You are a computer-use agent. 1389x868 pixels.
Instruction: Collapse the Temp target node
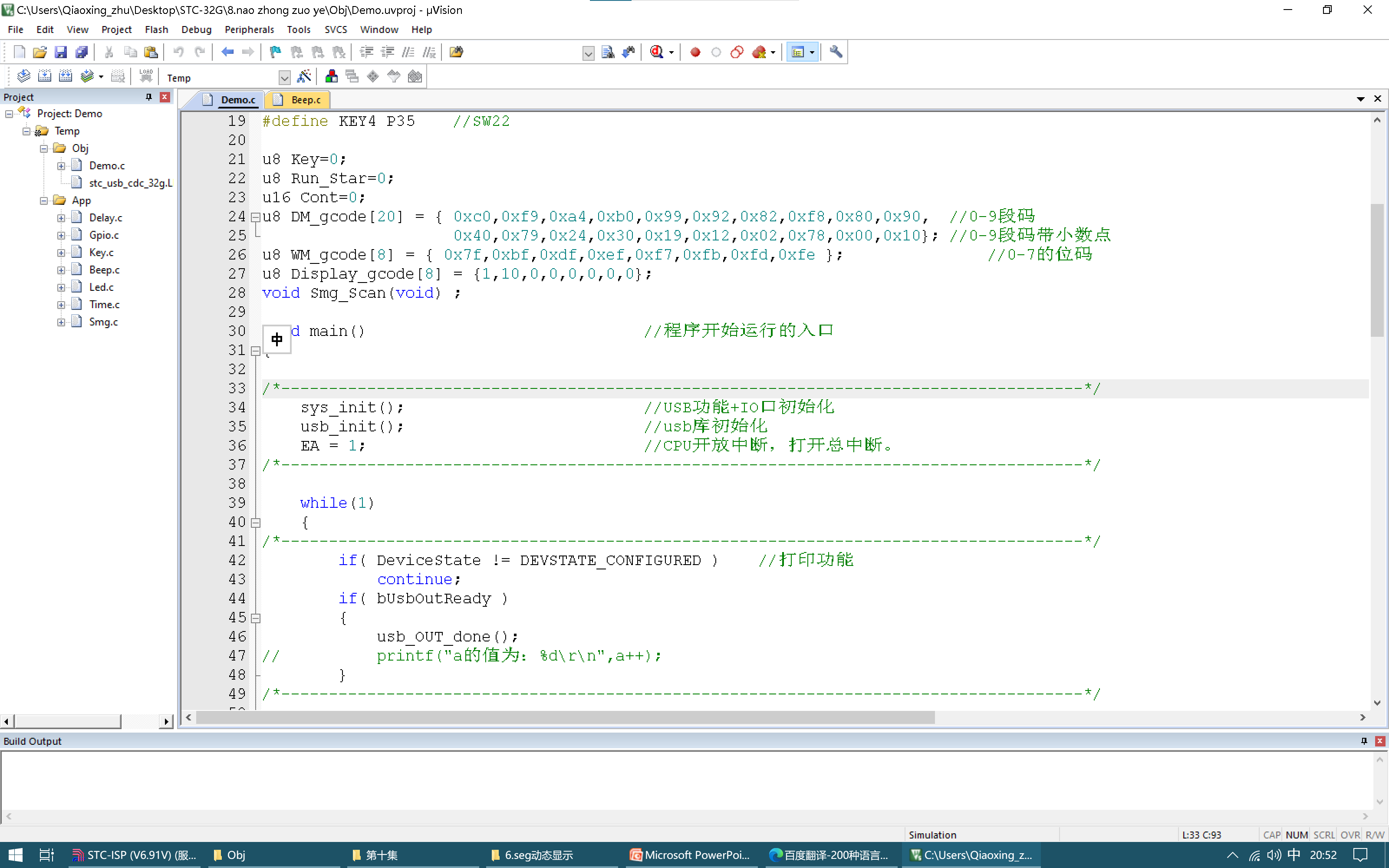click(x=26, y=132)
